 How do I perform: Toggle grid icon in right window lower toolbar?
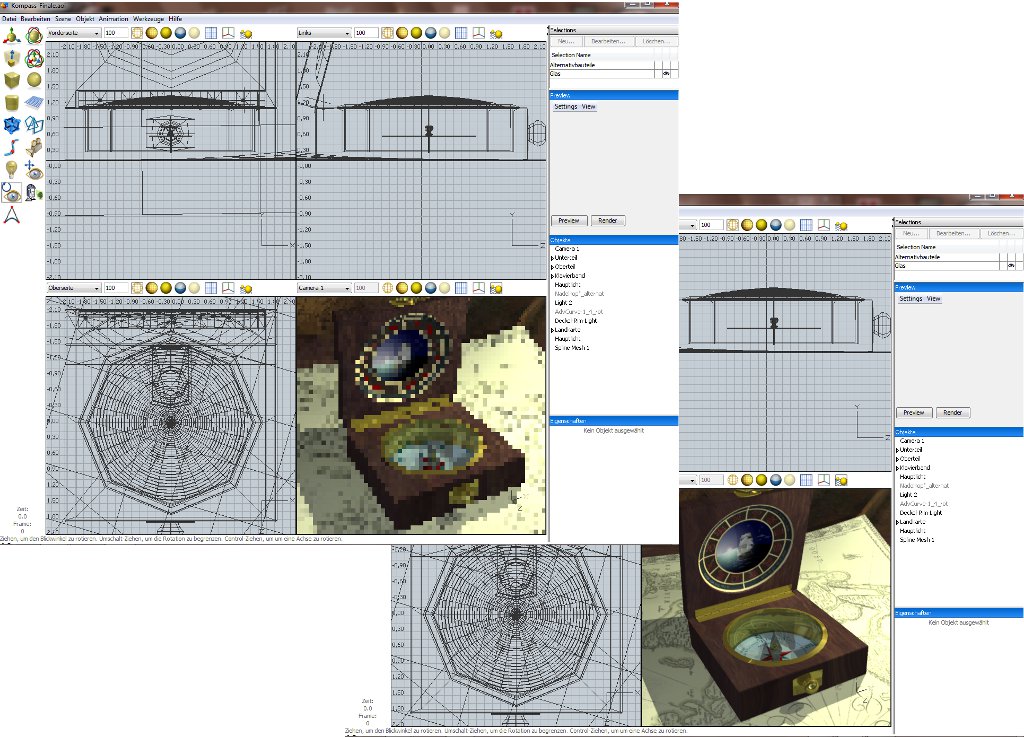pos(807,480)
